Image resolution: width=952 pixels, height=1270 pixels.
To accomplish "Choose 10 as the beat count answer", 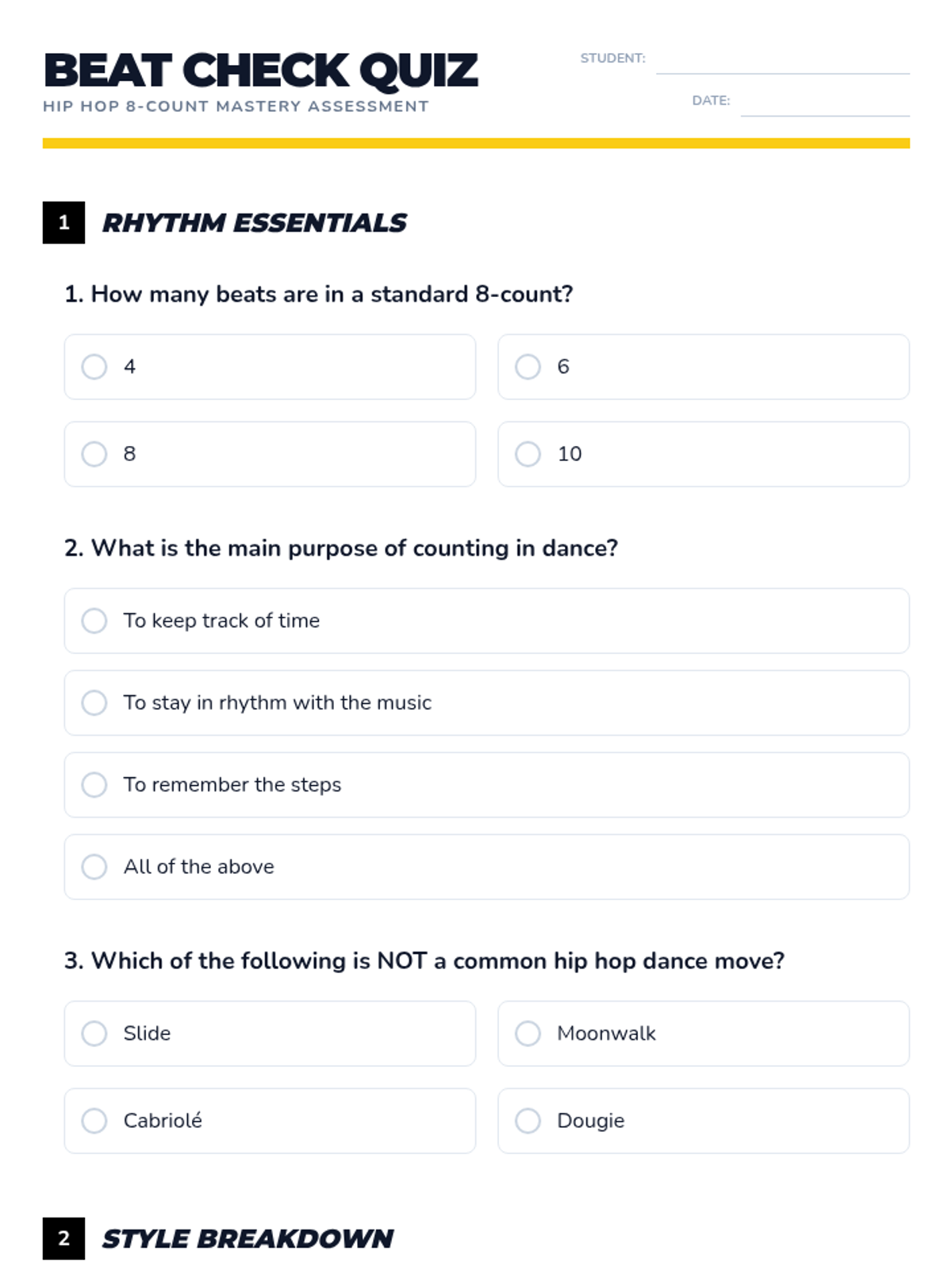I will pyautogui.click(x=704, y=454).
